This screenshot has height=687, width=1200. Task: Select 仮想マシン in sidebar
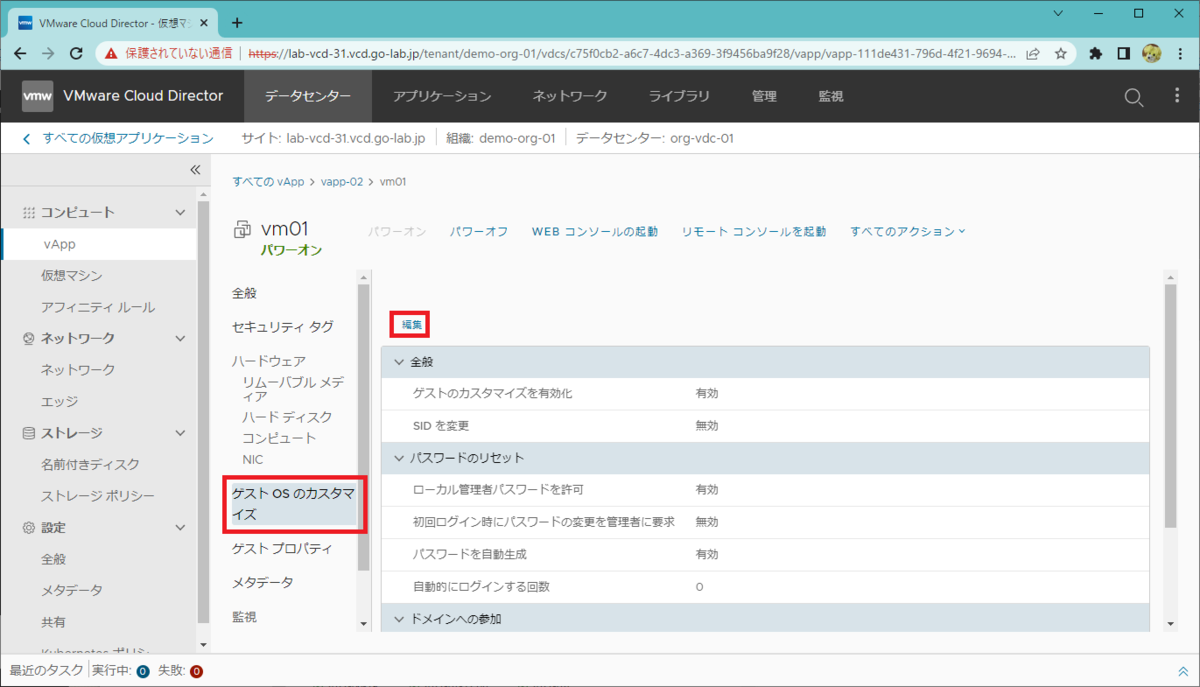pos(71,275)
